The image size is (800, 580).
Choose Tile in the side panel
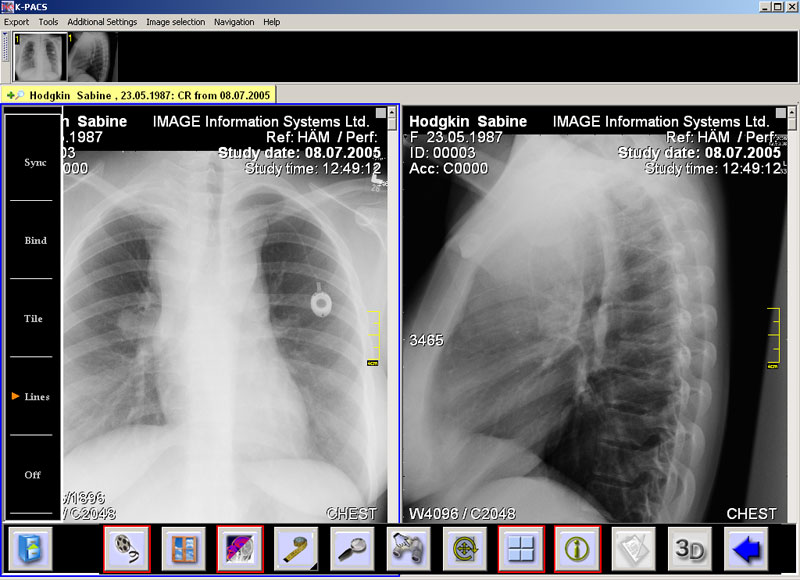point(33,318)
